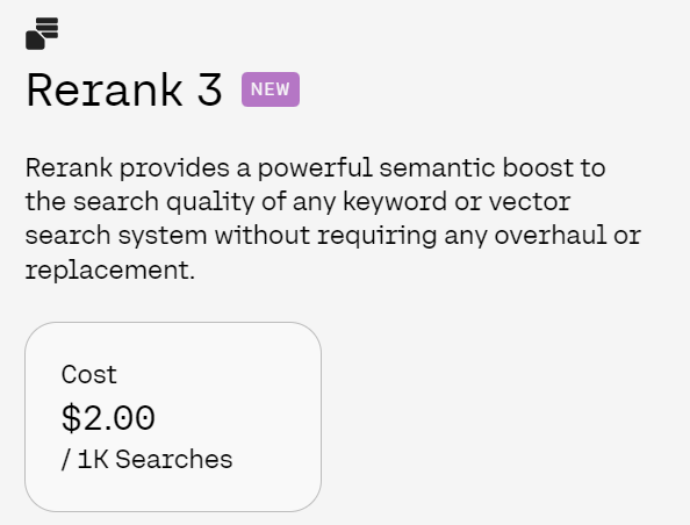Click the "Cost" label in the card
Image resolution: width=690 pixels, height=525 pixels.
[x=89, y=375]
